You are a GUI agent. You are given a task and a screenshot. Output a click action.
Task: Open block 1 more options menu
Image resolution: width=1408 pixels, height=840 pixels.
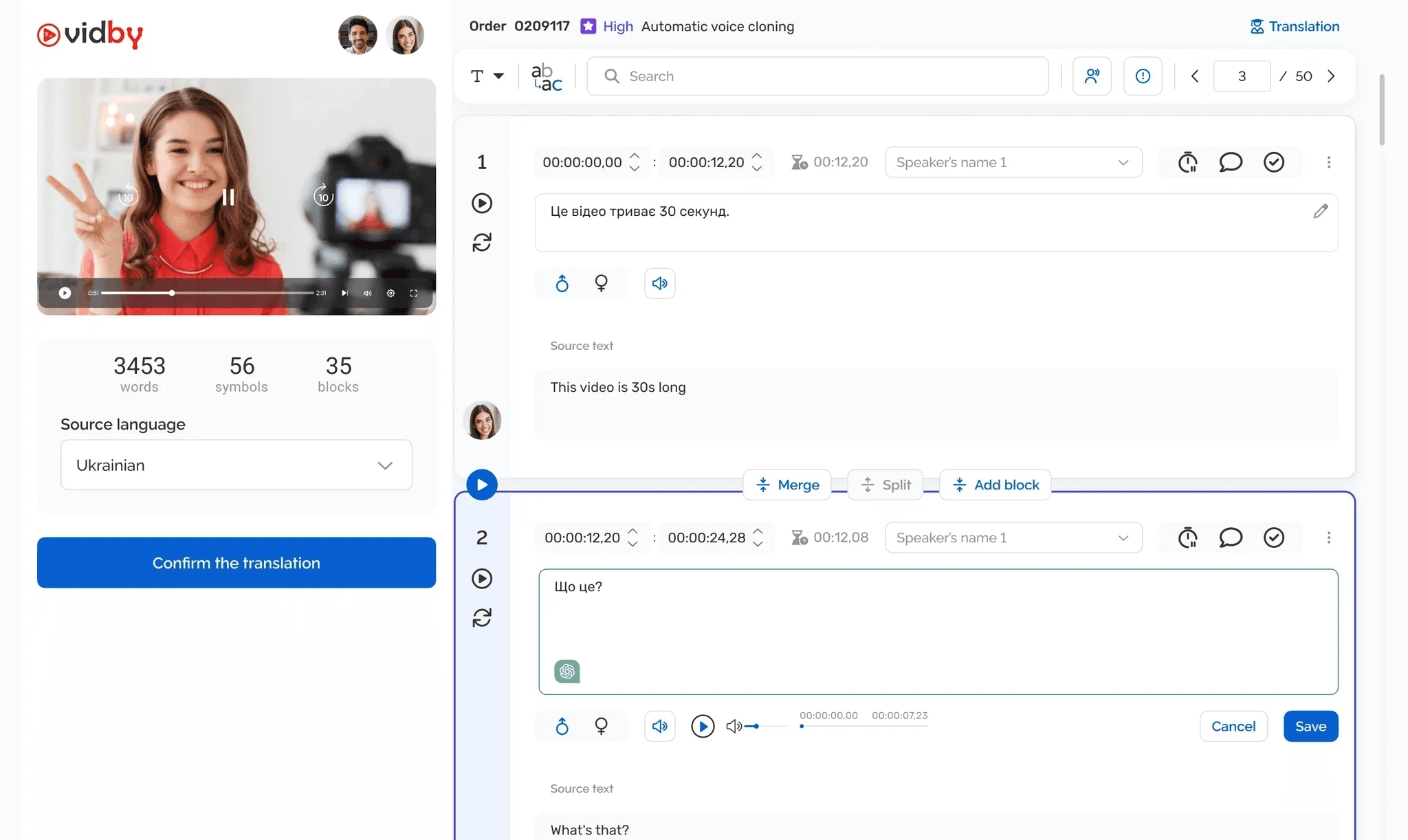click(x=1328, y=162)
